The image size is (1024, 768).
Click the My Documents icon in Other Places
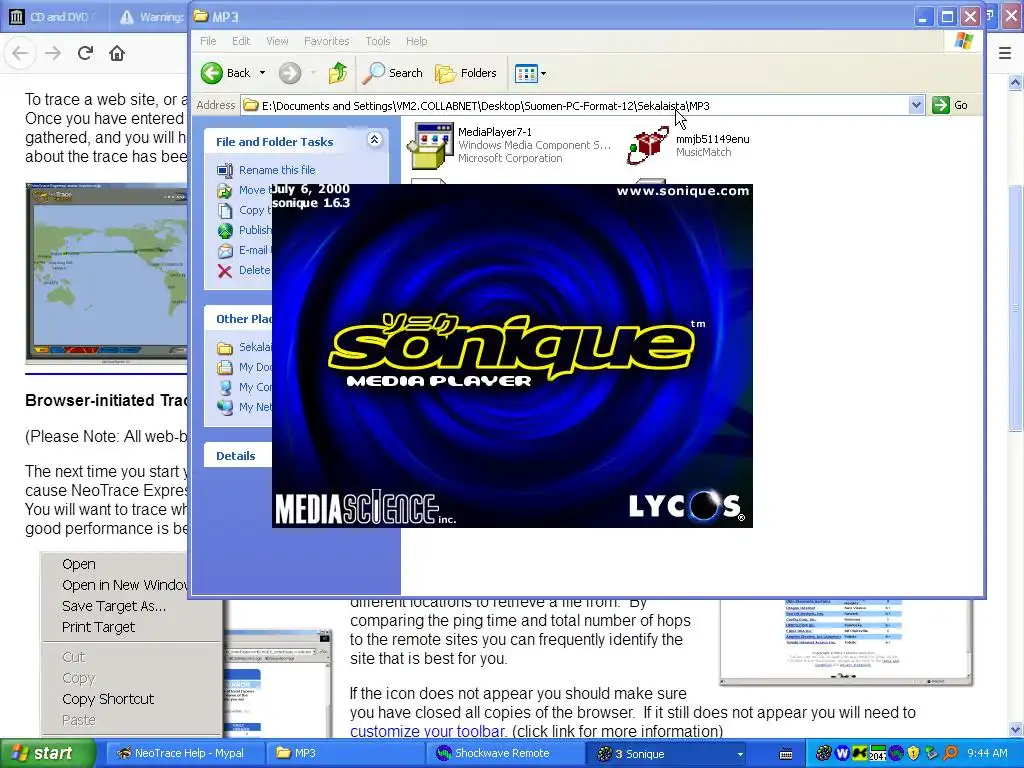[x=225, y=367]
